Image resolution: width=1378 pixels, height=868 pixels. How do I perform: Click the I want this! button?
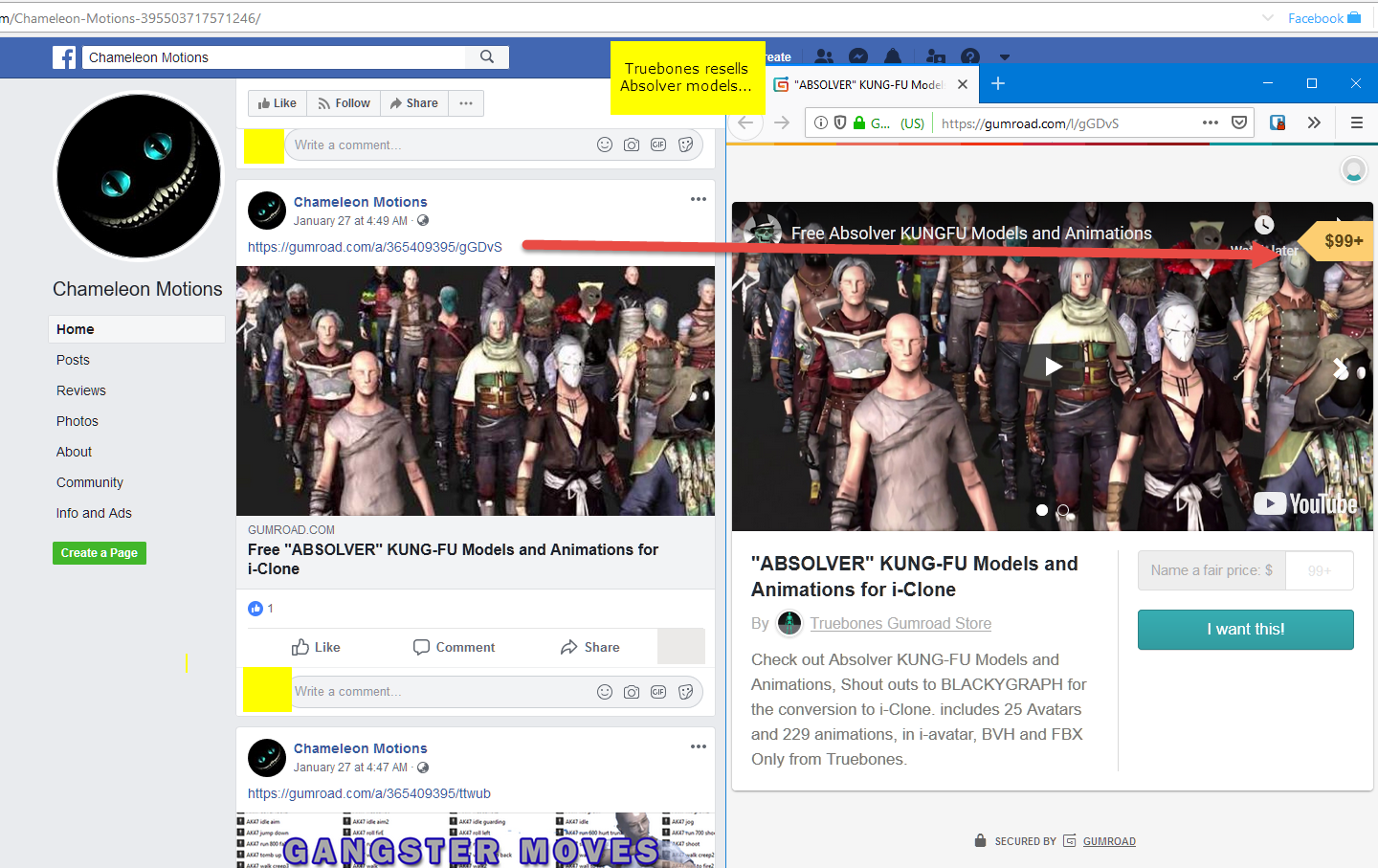(x=1246, y=630)
